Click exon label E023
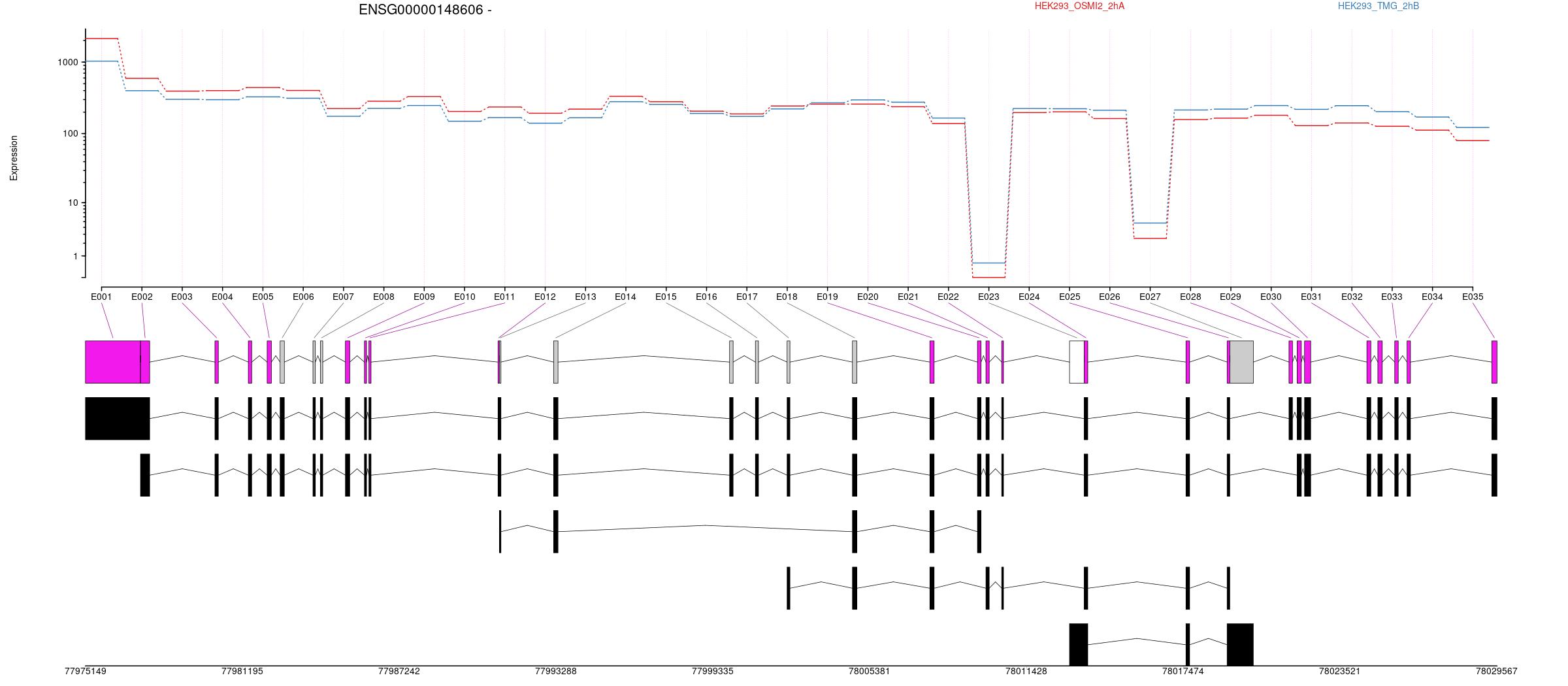The height and width of the screenshot is (686, 1568). [988, 297]
